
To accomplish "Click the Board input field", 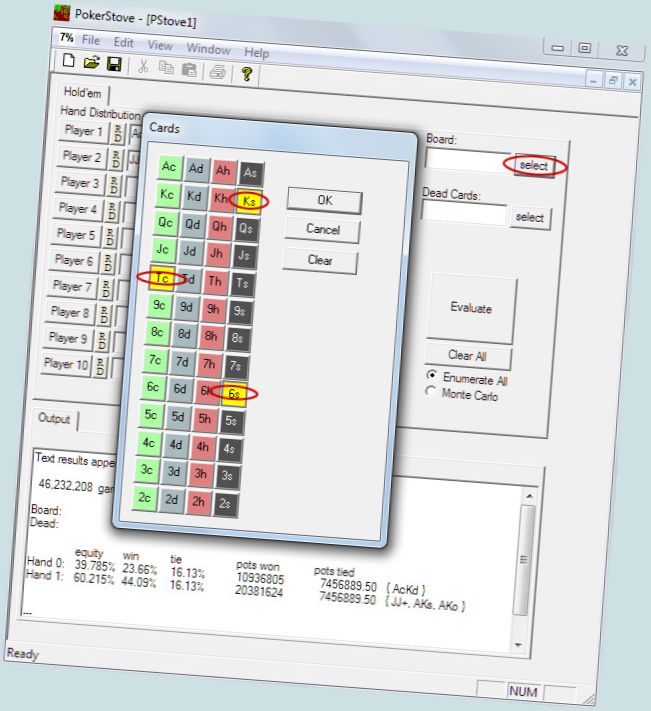I will click(x=468, y=160).
